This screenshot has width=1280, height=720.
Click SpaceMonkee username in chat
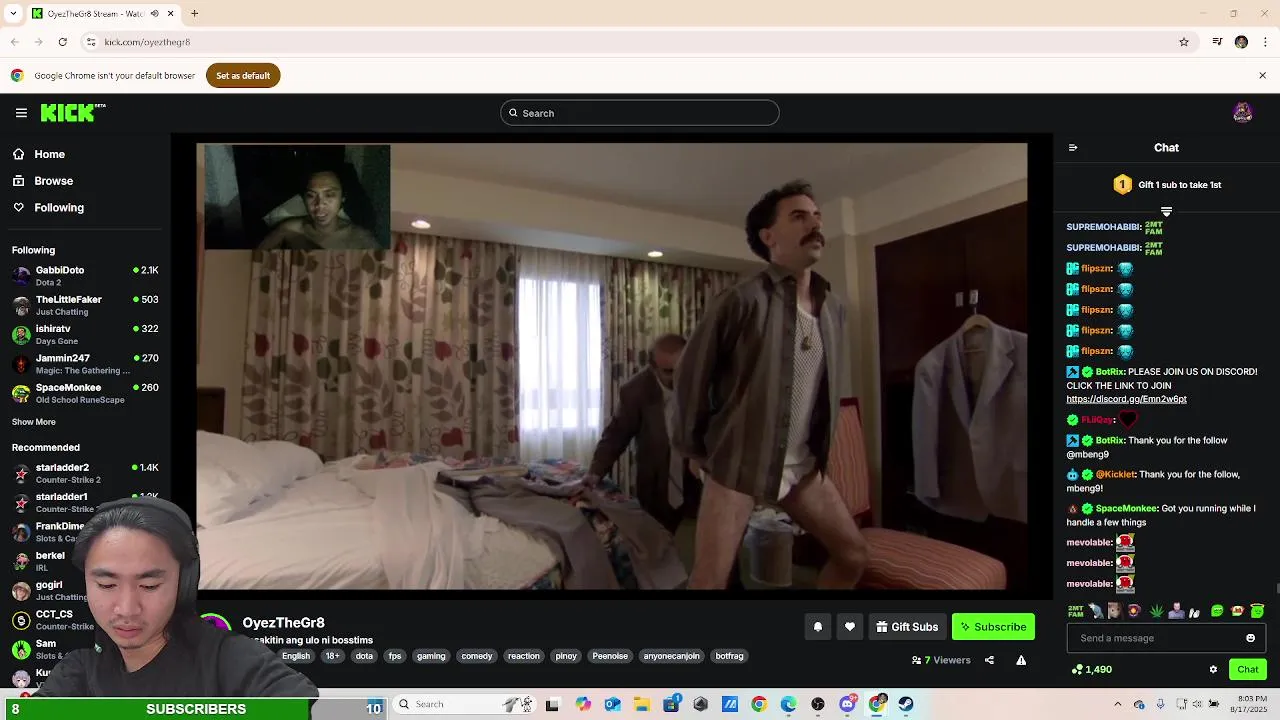click(1126, 508)
